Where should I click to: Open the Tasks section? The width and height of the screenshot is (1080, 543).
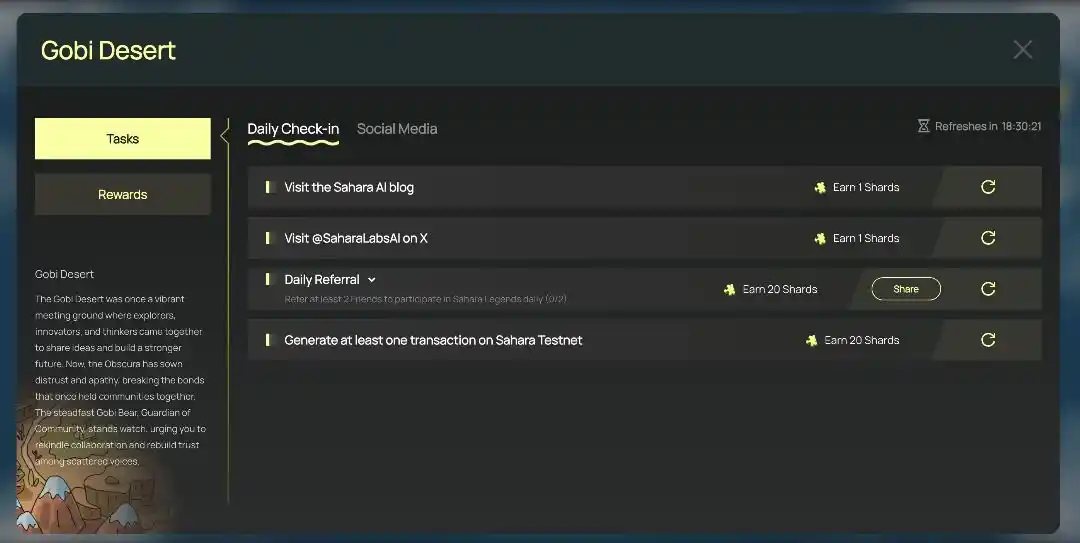click(x=123, y=139)
